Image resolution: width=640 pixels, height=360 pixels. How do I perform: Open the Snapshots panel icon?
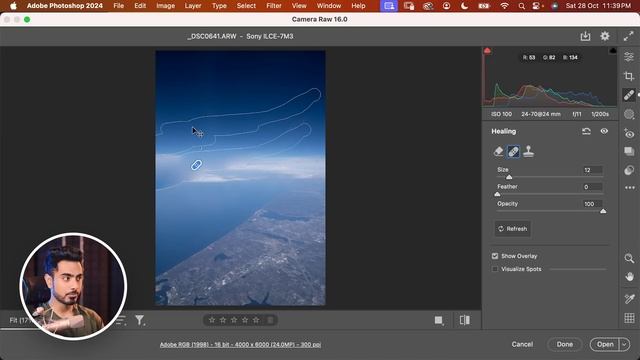[629, 151]
